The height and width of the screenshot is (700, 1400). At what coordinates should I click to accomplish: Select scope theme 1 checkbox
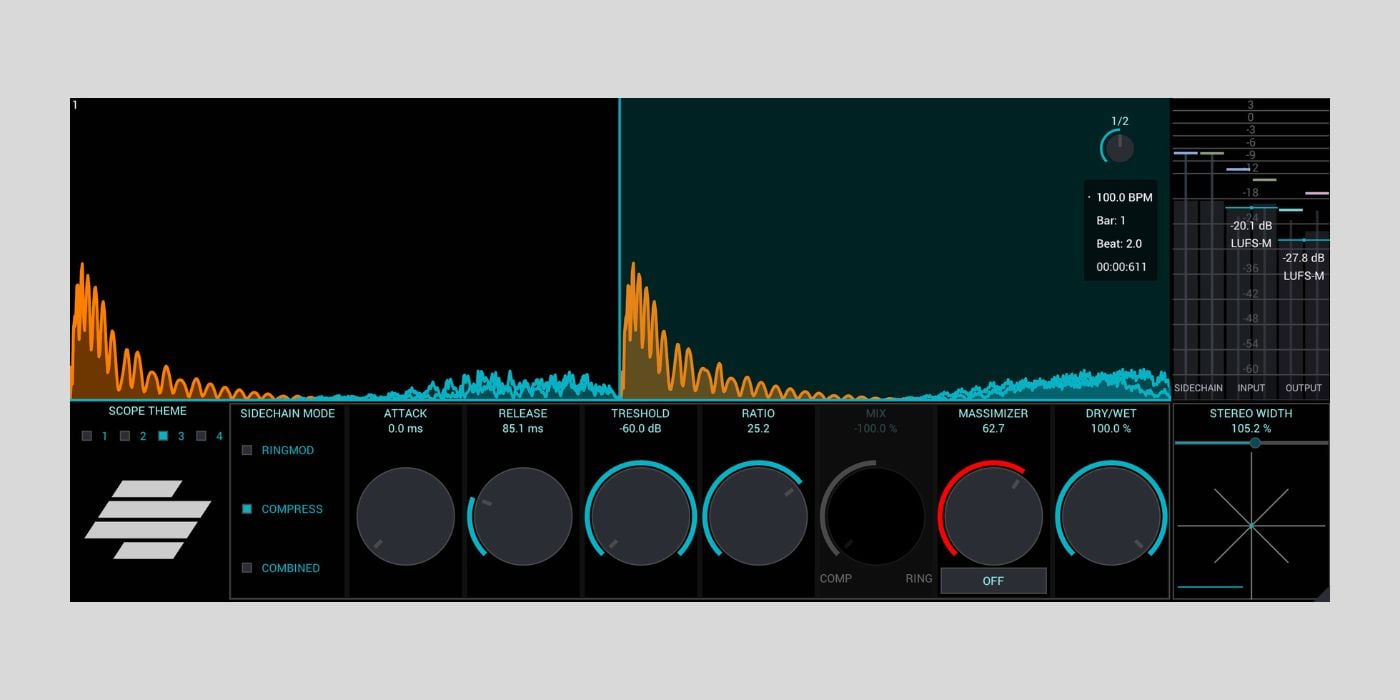tap(87, 436)
